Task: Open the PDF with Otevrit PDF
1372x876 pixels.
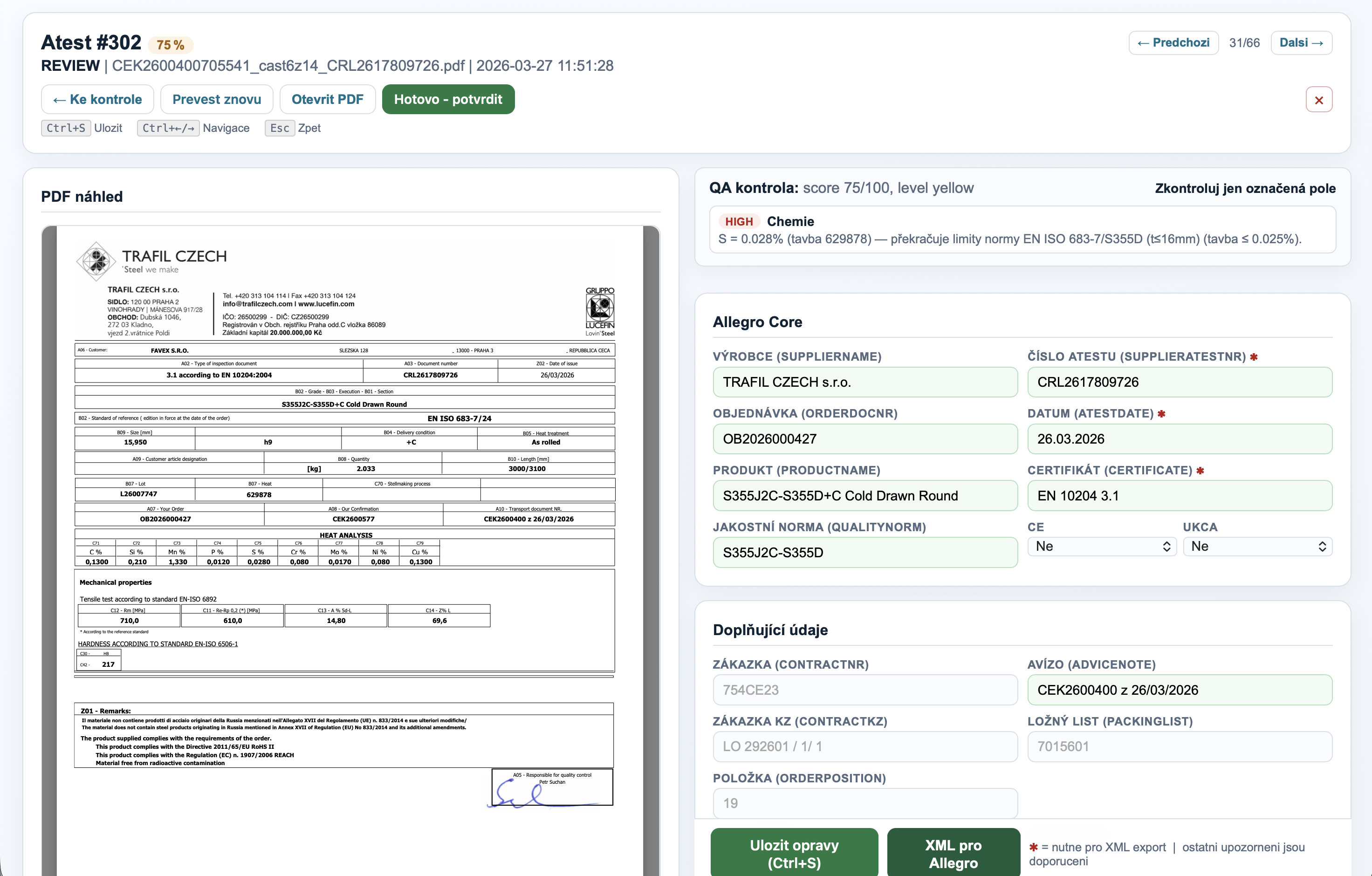Action: point(327,99)
